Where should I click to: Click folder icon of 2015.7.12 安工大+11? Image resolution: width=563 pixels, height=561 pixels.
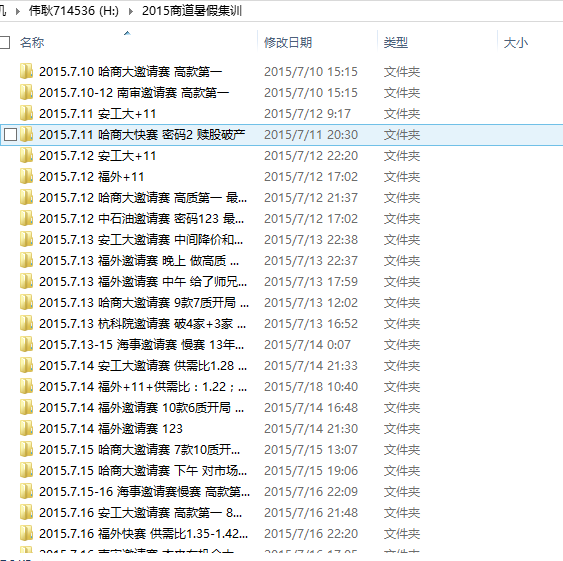(27, 155)
